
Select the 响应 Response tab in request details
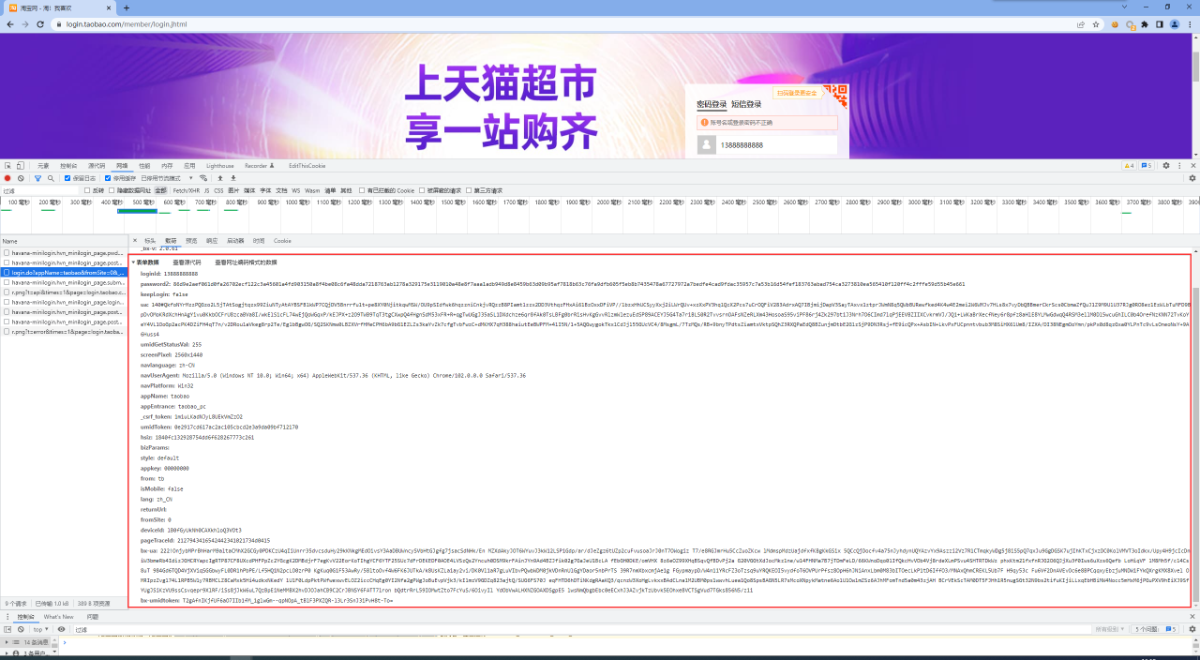[x=212, y=240]
